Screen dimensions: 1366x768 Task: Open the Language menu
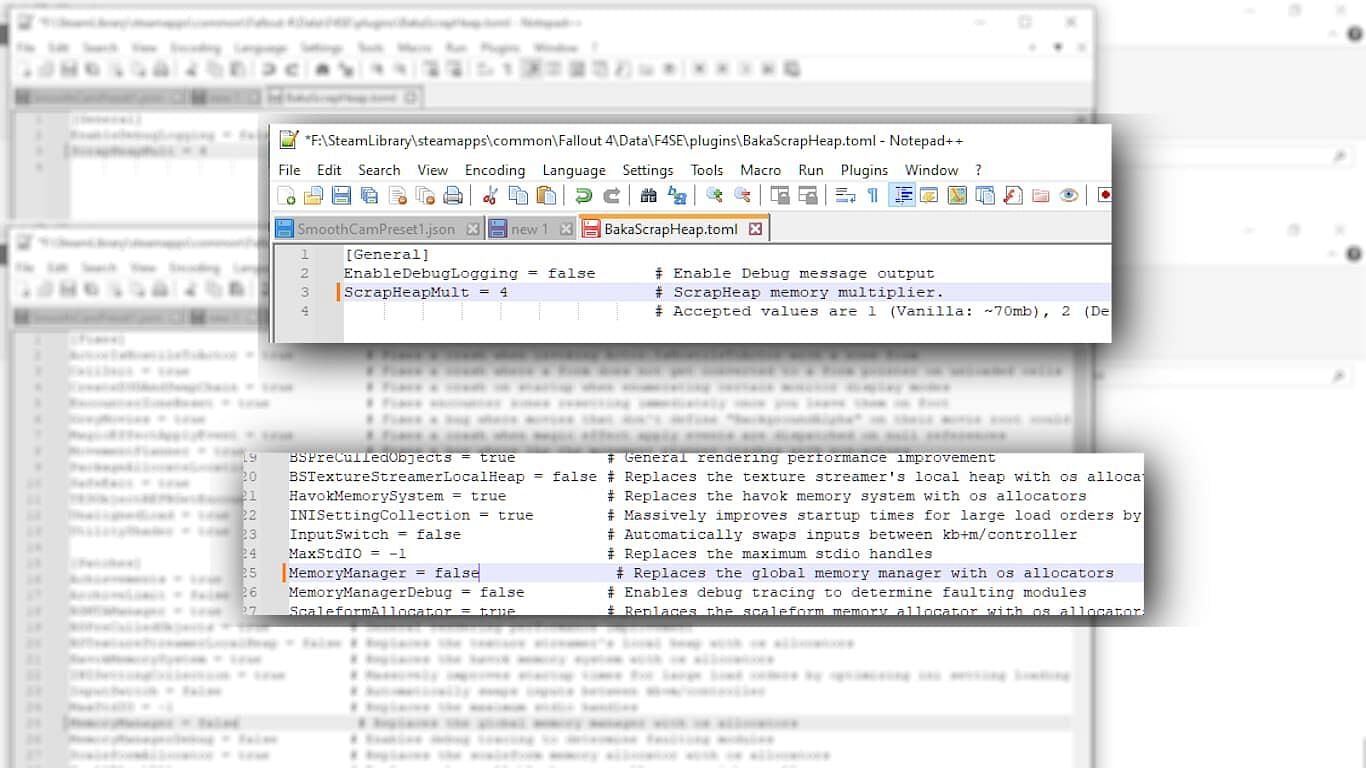[x=574, y=170]
